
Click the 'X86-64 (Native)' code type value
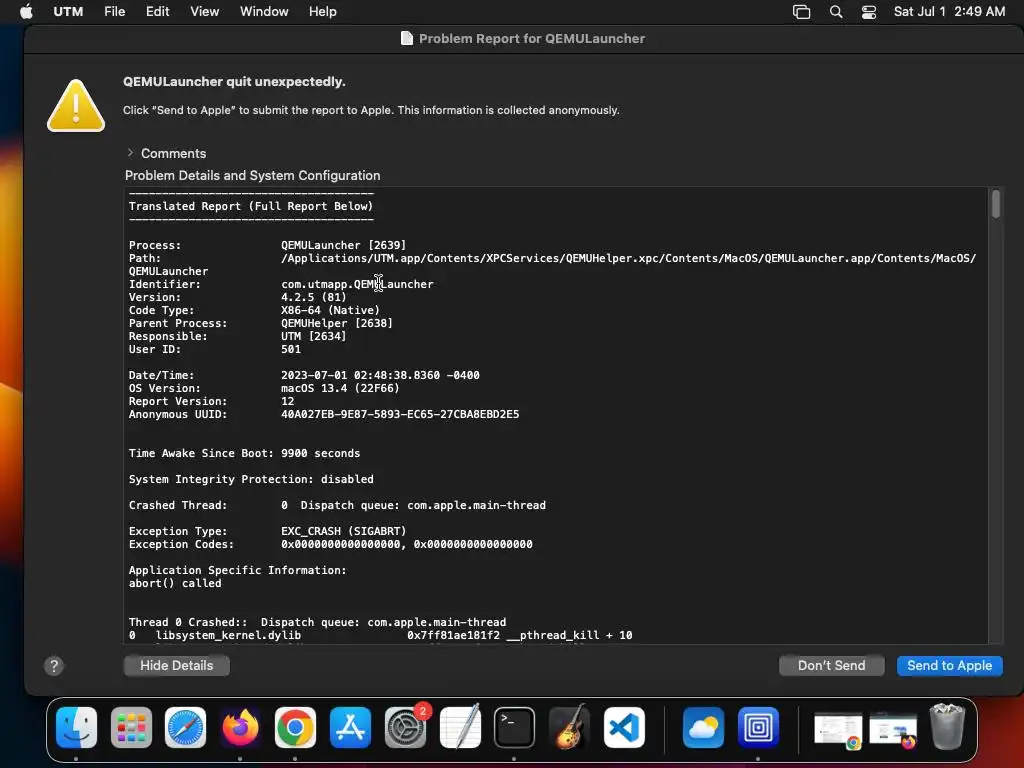point(330,311)
